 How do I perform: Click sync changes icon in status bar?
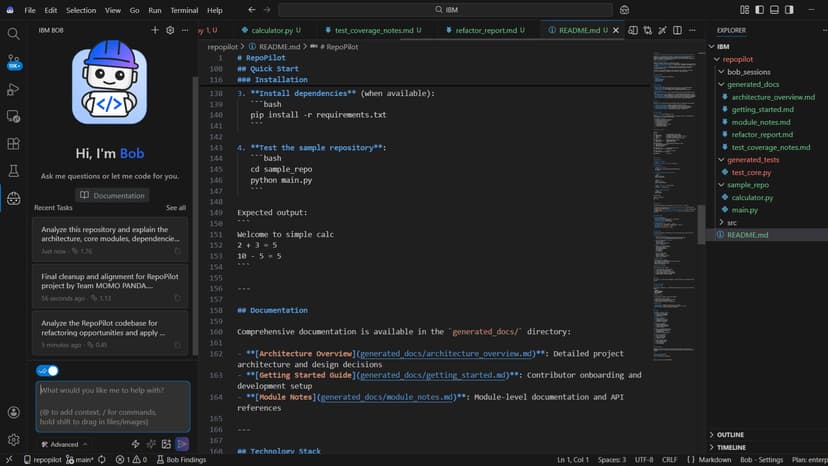(102, 460)
